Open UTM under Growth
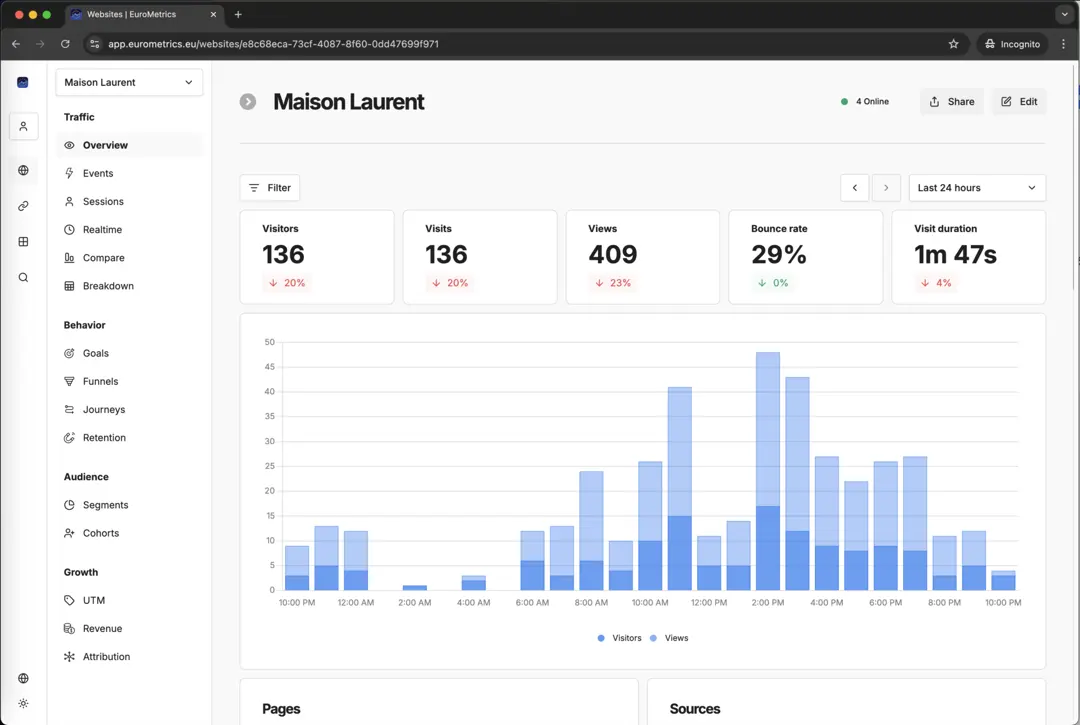 (129, 600)
